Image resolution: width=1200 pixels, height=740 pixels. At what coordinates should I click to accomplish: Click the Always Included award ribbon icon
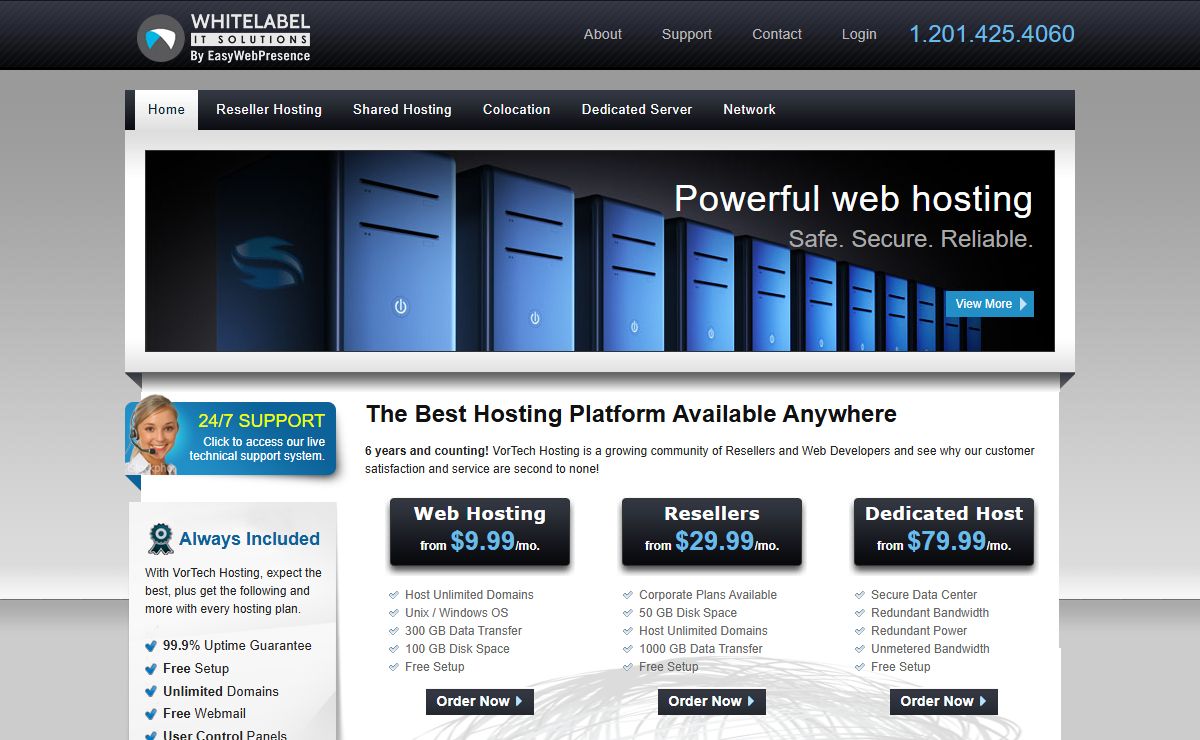160,539
